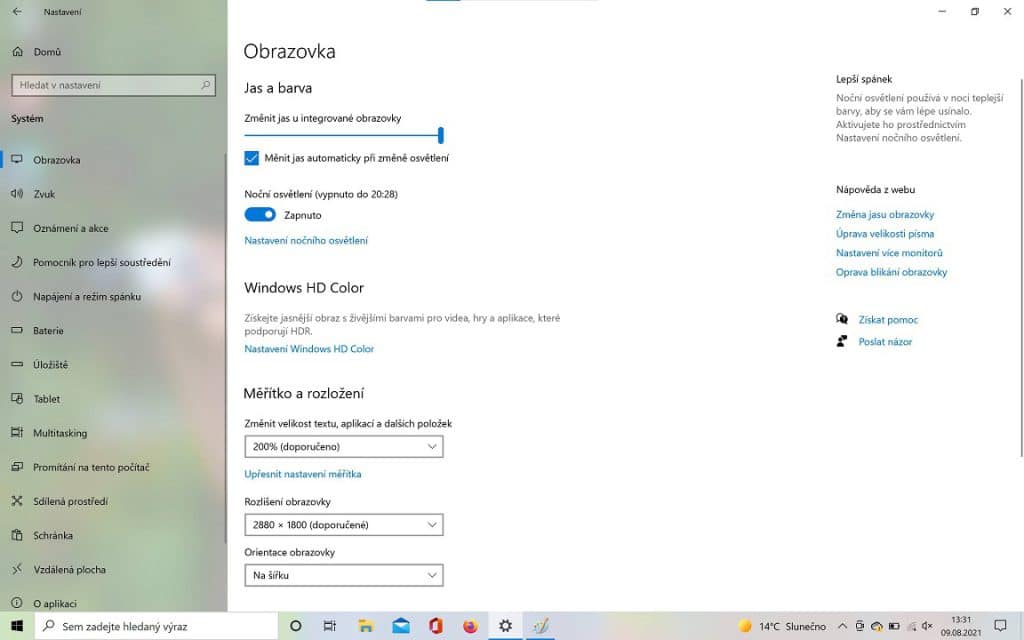The height and width of the screenshot is (640, 1024).
Task: Open File Explorer from the taskbar
Action: 366,626
